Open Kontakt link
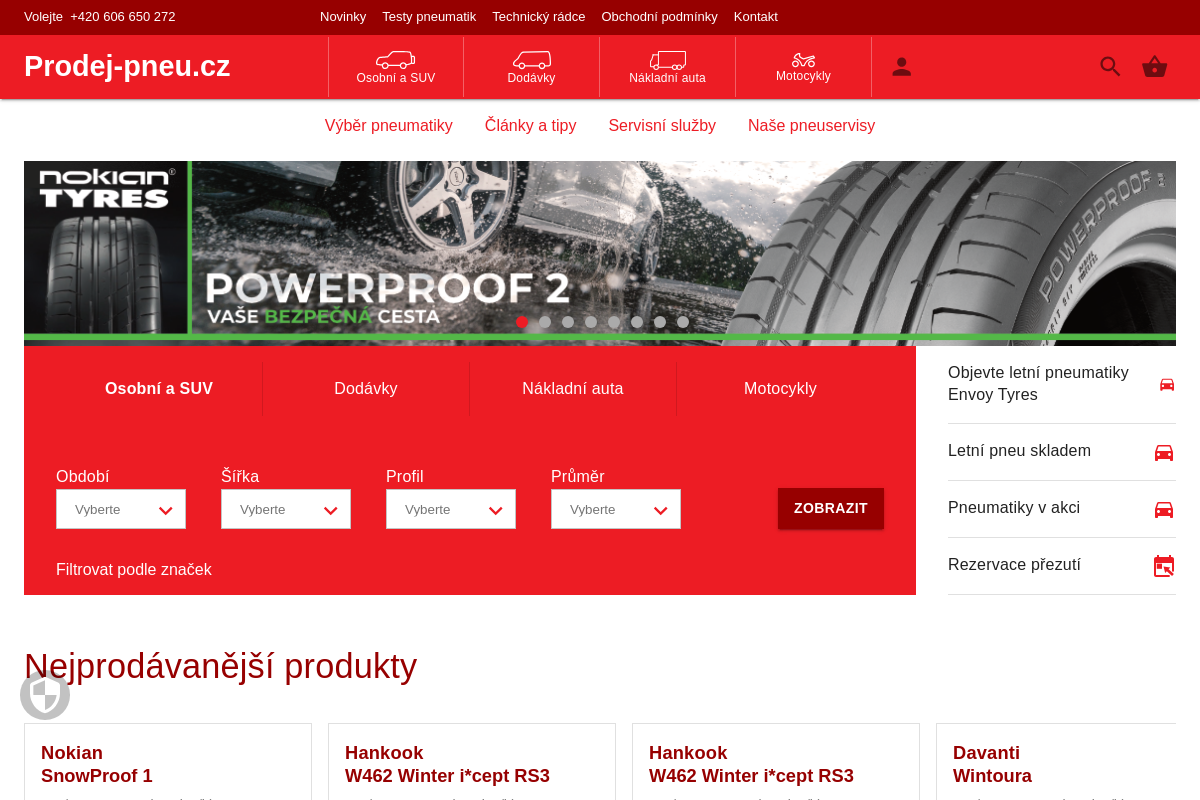This screenshot has height=800, width=1200. pyautogui.click(x=756, y=16)
